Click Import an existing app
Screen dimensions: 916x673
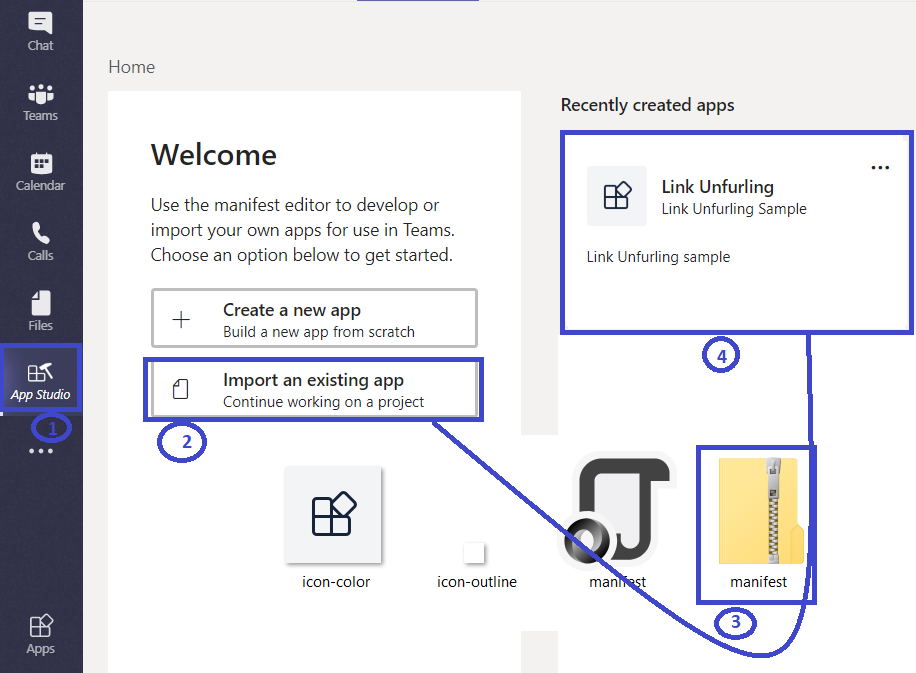(x=314, y=390)
